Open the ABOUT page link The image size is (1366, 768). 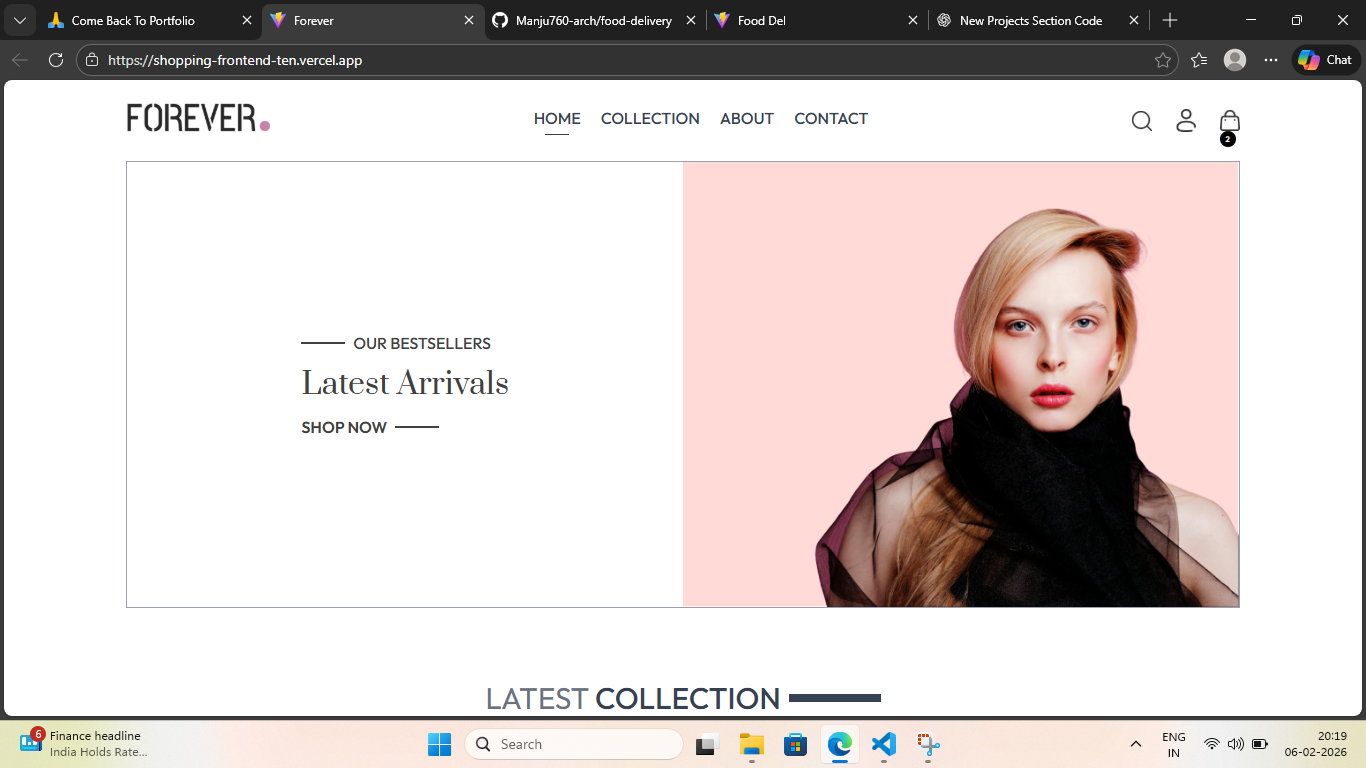(746, 118)
